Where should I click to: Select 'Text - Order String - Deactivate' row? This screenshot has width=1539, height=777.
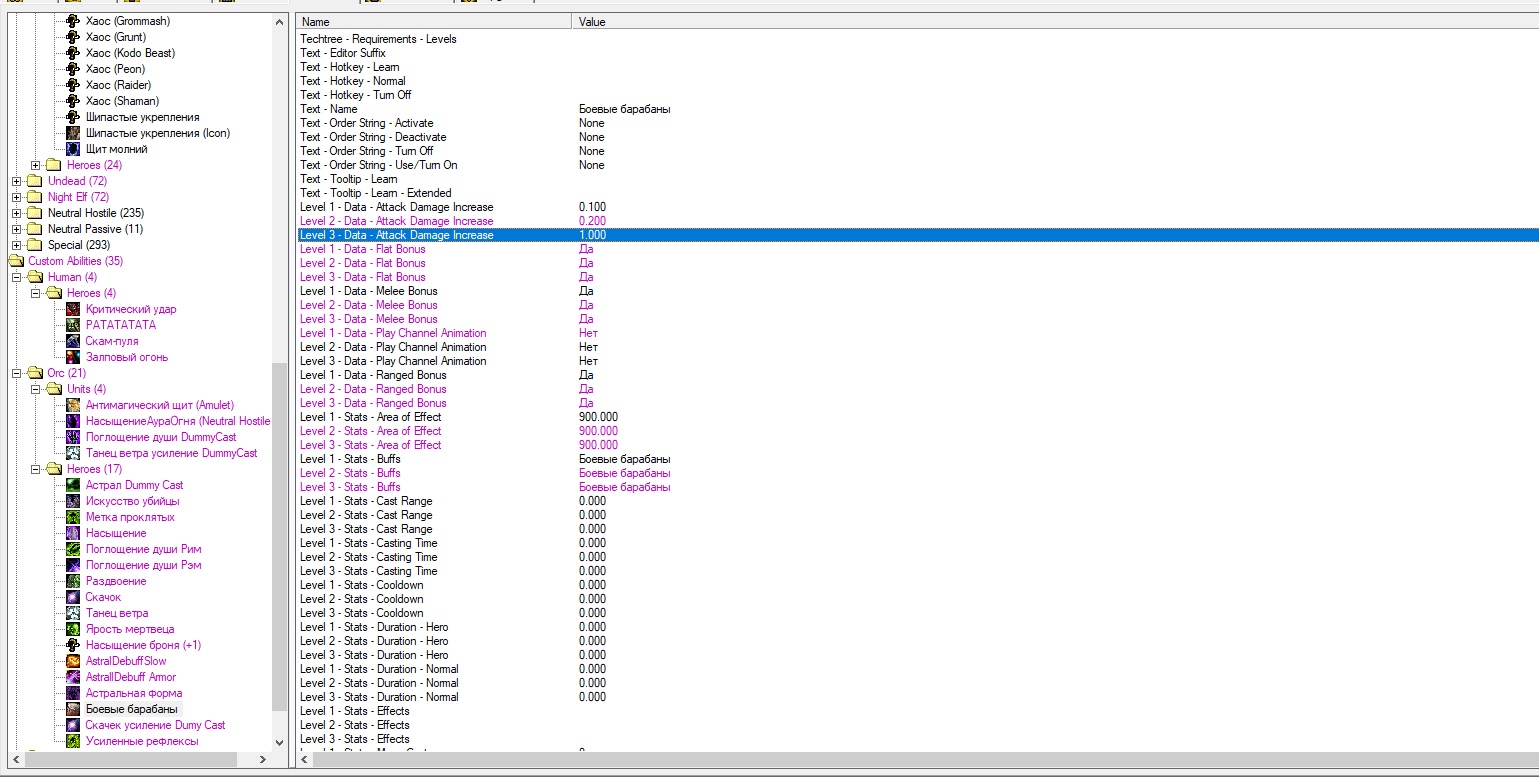[x=918, y=137]
